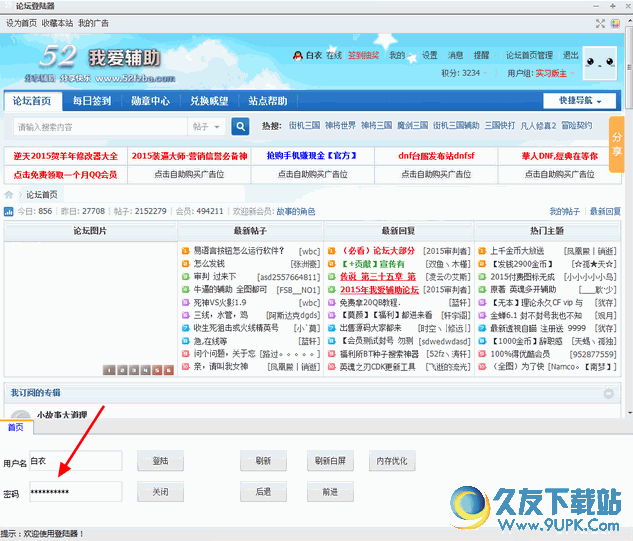The width and height of the screenshot is (633, 541).
Task: Click the 前进 button
Action: coord(330,492)
